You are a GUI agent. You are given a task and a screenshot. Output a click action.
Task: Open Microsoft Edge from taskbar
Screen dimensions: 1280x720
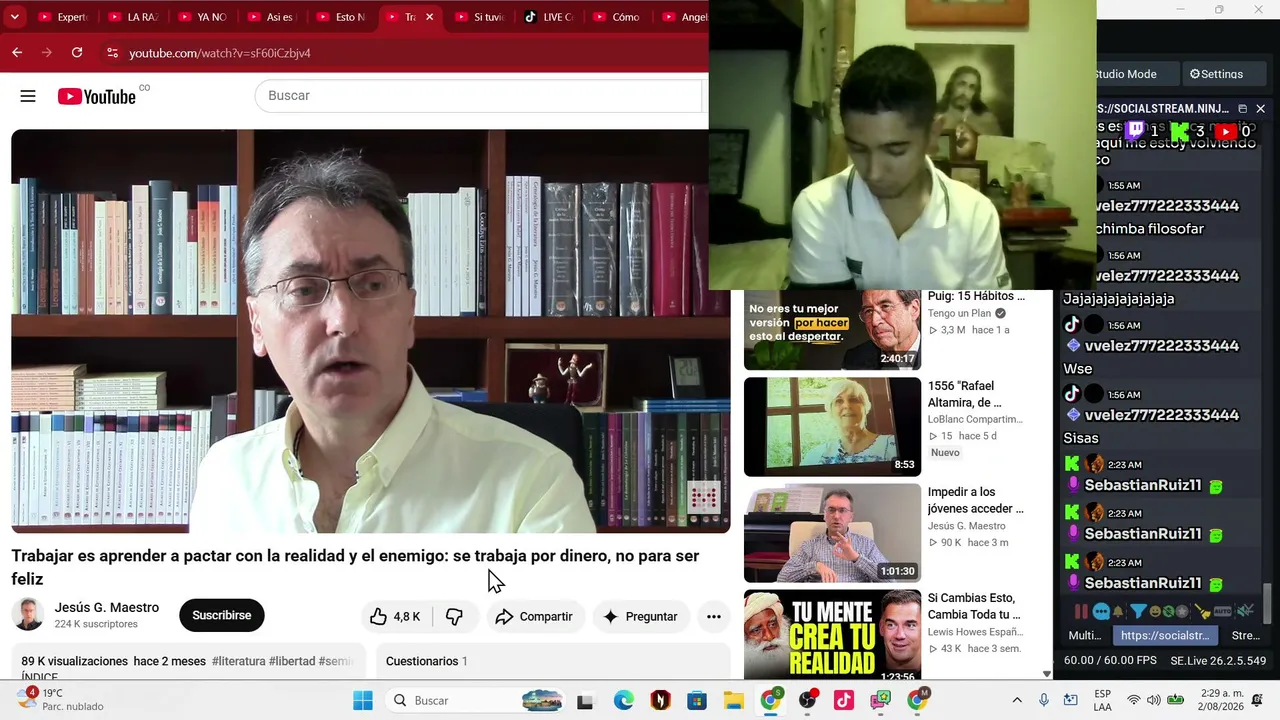point(623,700)
